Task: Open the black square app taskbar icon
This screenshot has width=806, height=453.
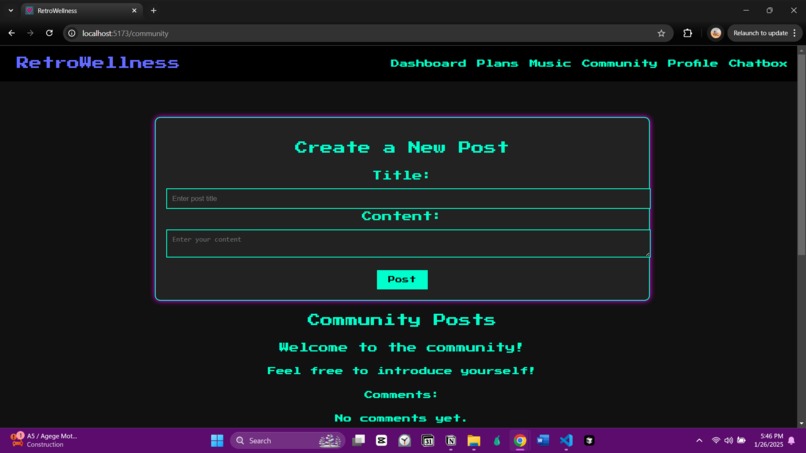Action: tap(589, 441)
